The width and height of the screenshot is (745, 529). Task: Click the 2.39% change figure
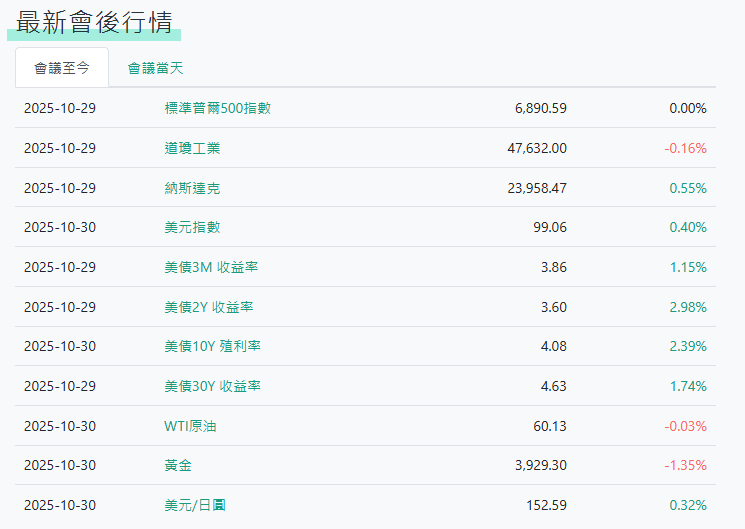pyautogui.click(x=688, y=346)
